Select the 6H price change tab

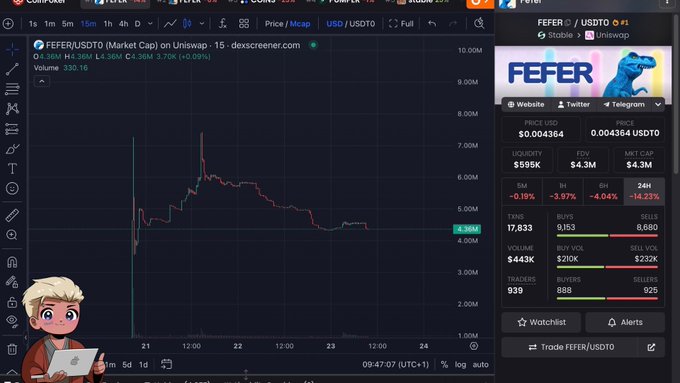pyautogui.click(x=603, y=191)
